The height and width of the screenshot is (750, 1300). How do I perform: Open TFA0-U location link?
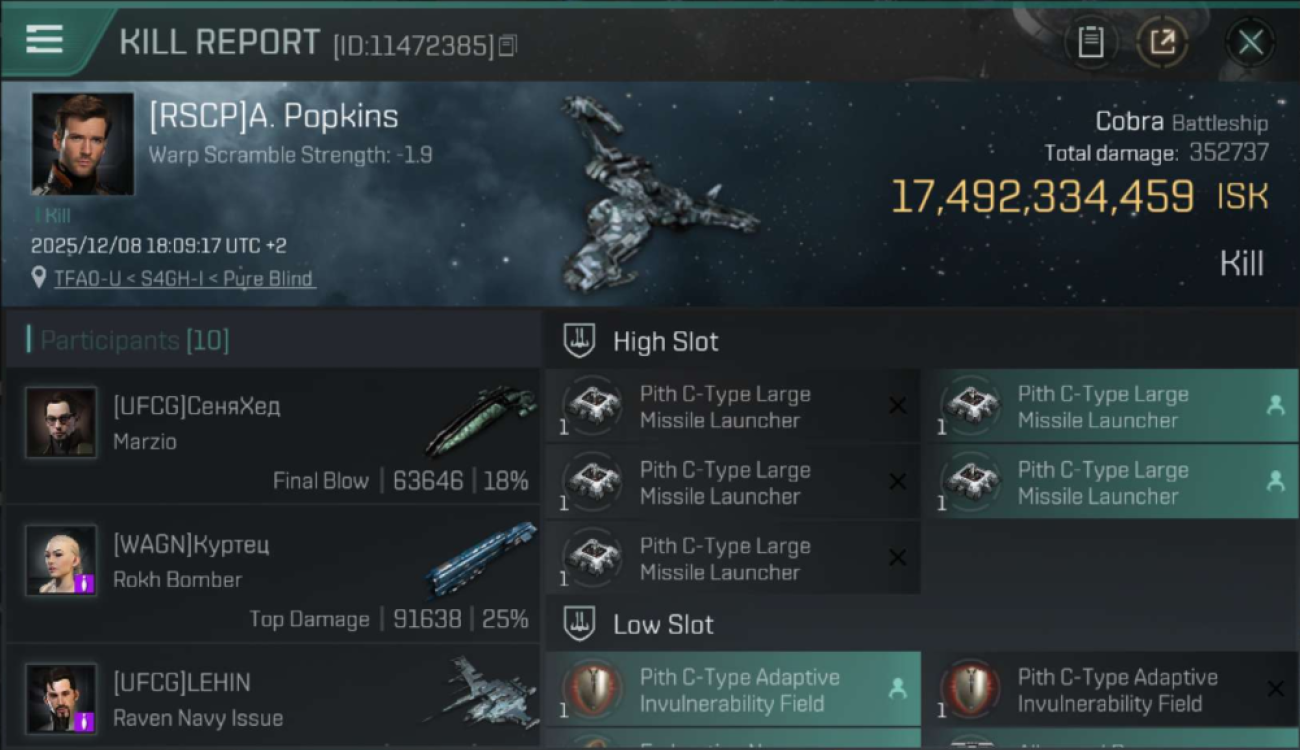[x=185, y=278]
